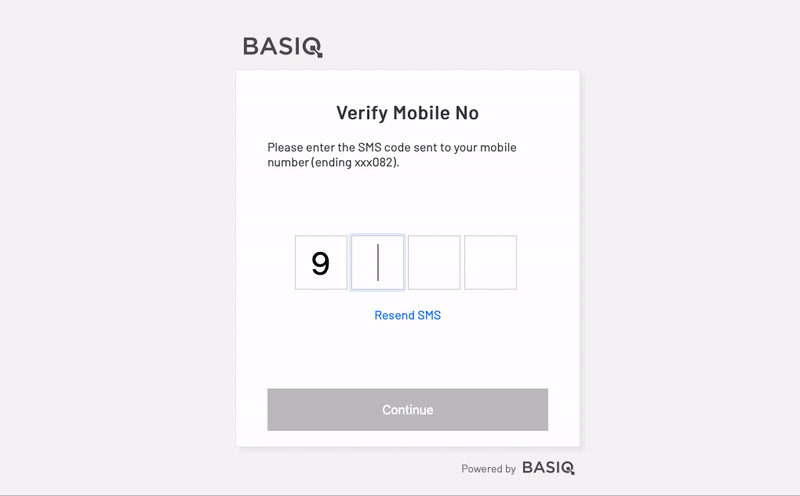Click the 'Powered by' label
This screenshot has width=800, height=496.
(x=488, y=468)
